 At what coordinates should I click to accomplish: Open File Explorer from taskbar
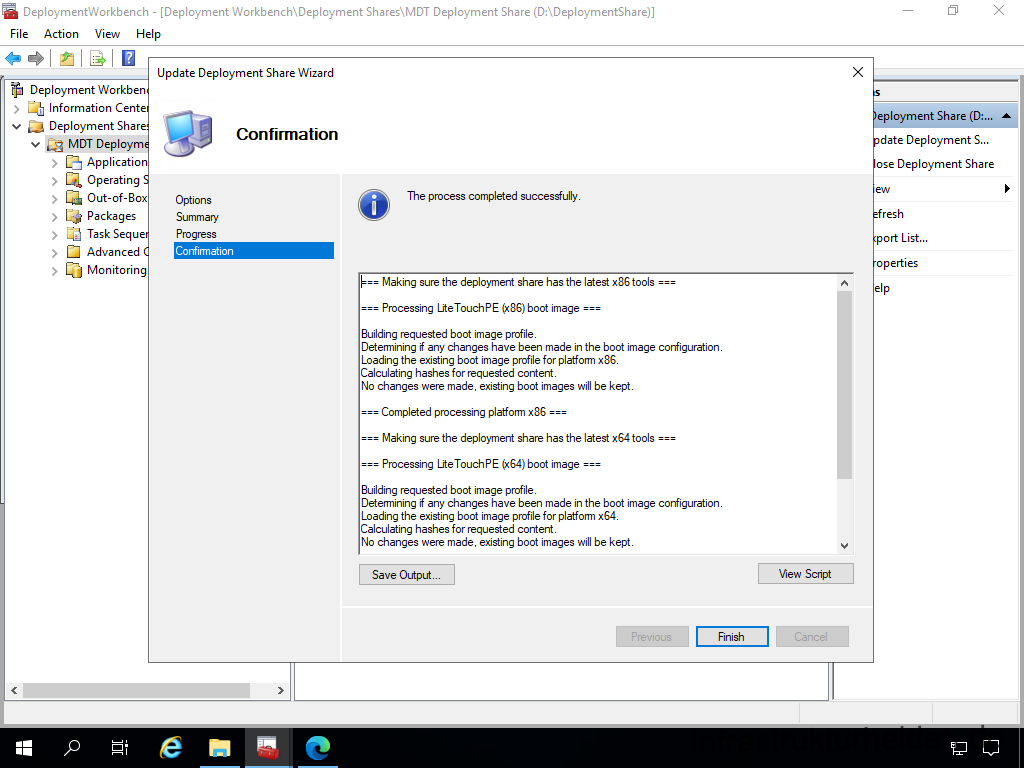pyautogui.click(x=220, y=747)
